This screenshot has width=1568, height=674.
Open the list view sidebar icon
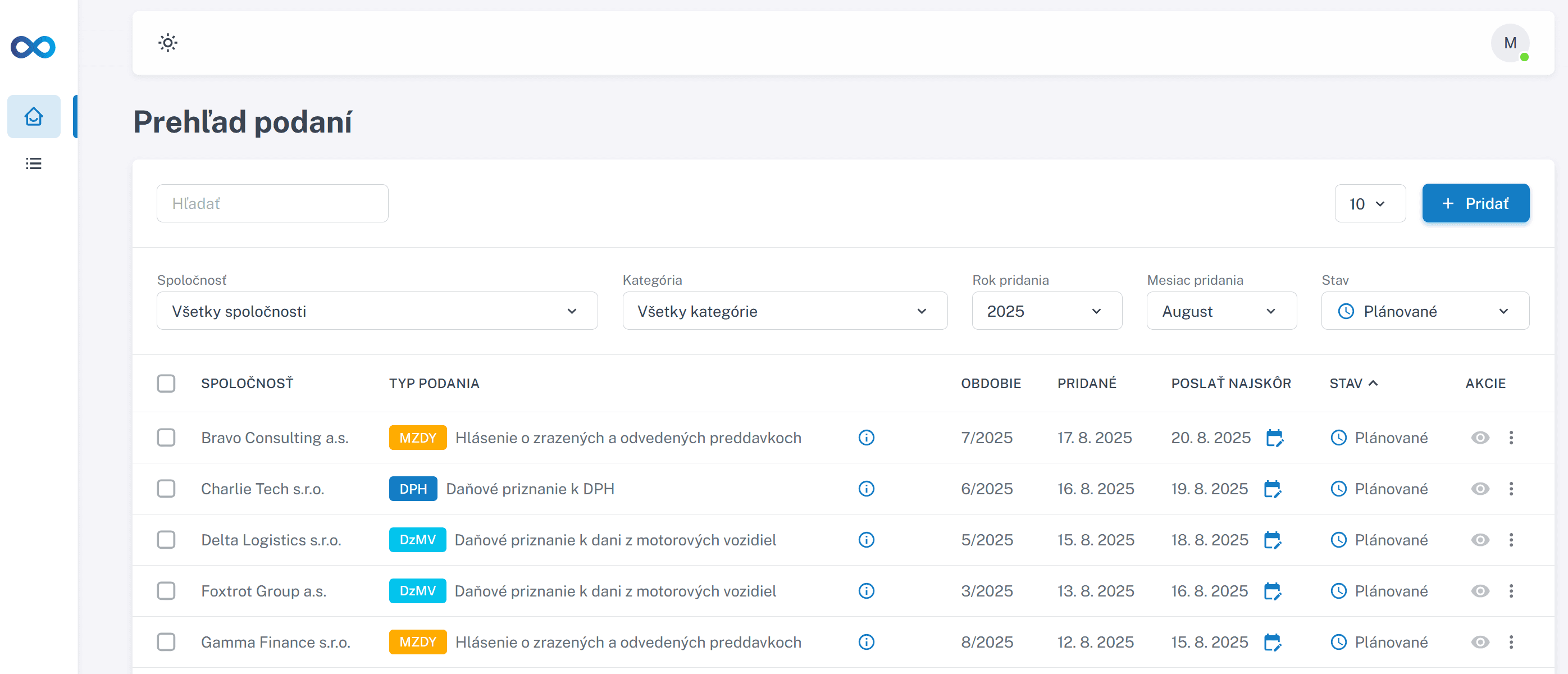(34, 163)
